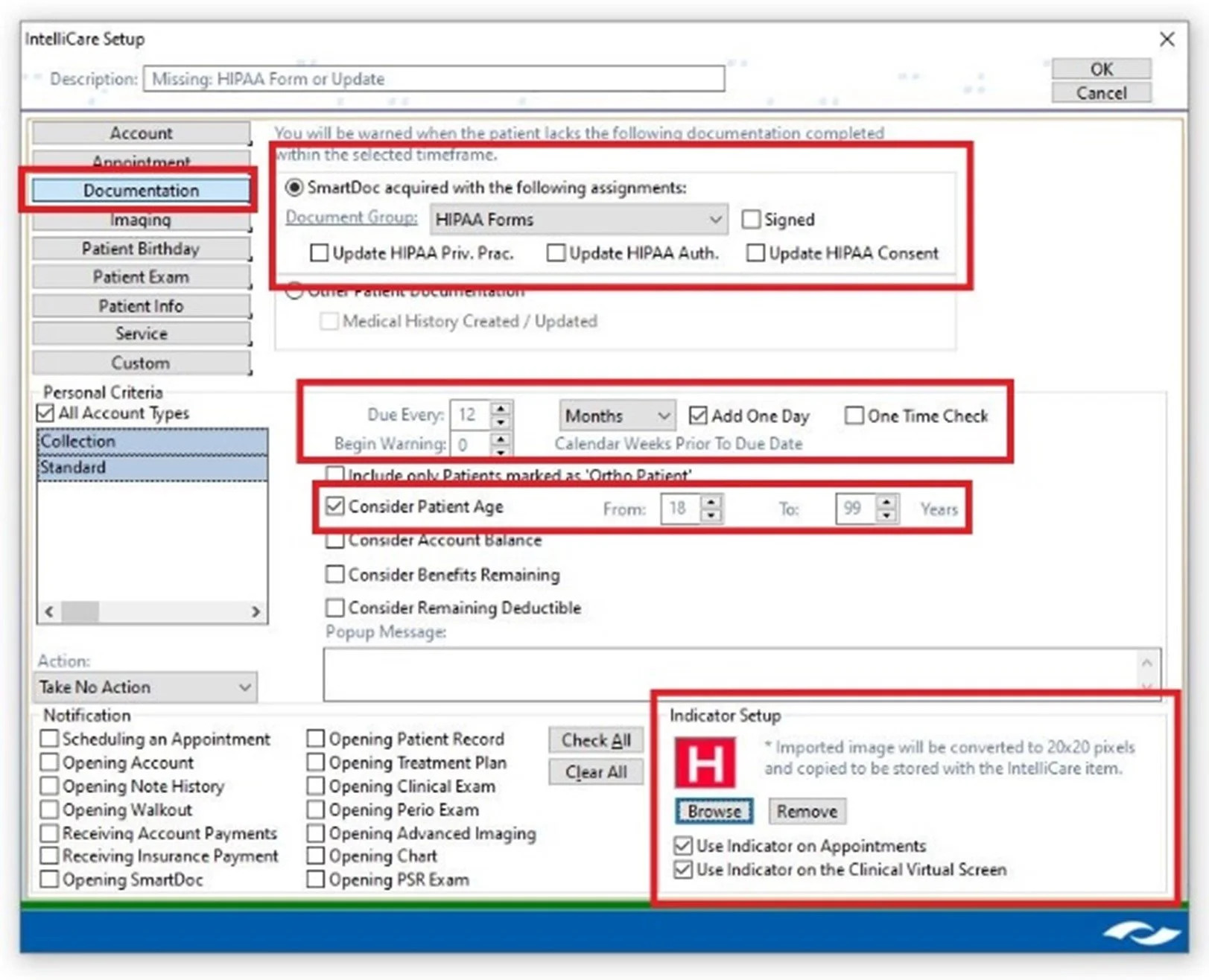Enable Receiving Account Payments notification
Image resolution: width=1209 pixels, height=980 pixels.
point(49,833)
